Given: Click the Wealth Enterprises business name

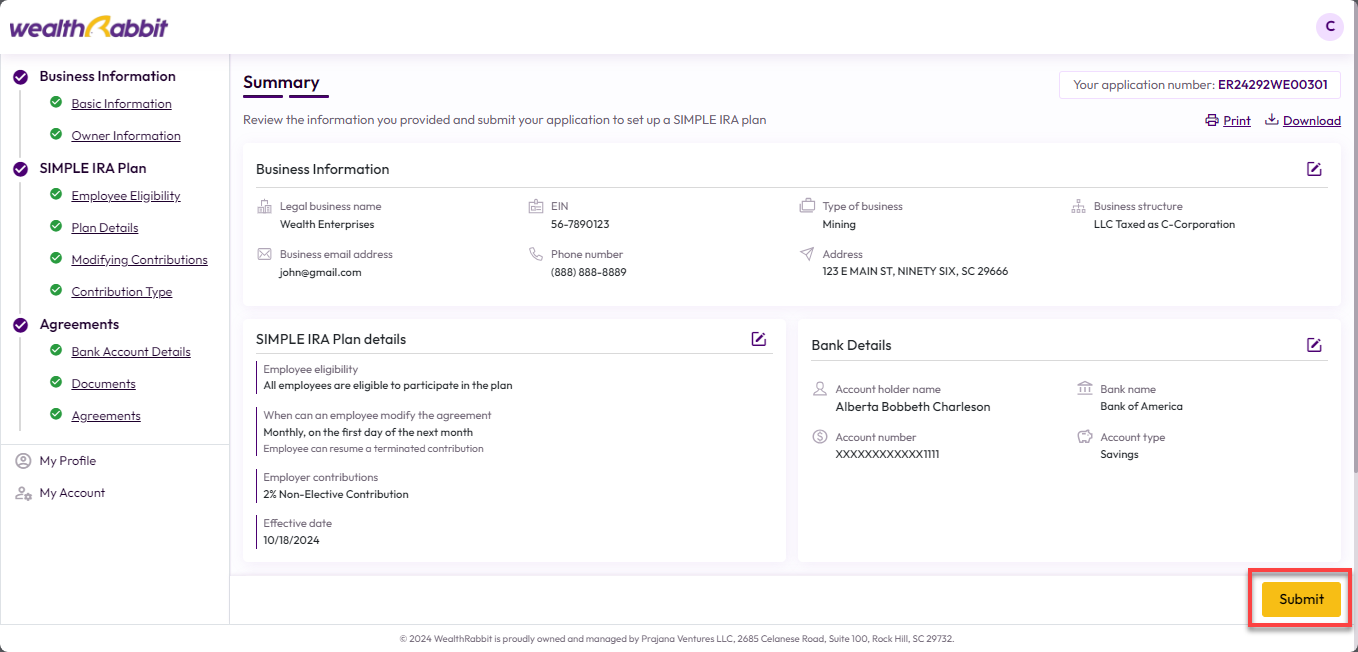Looking at the screenshot, I should click(x=327, y=225).
